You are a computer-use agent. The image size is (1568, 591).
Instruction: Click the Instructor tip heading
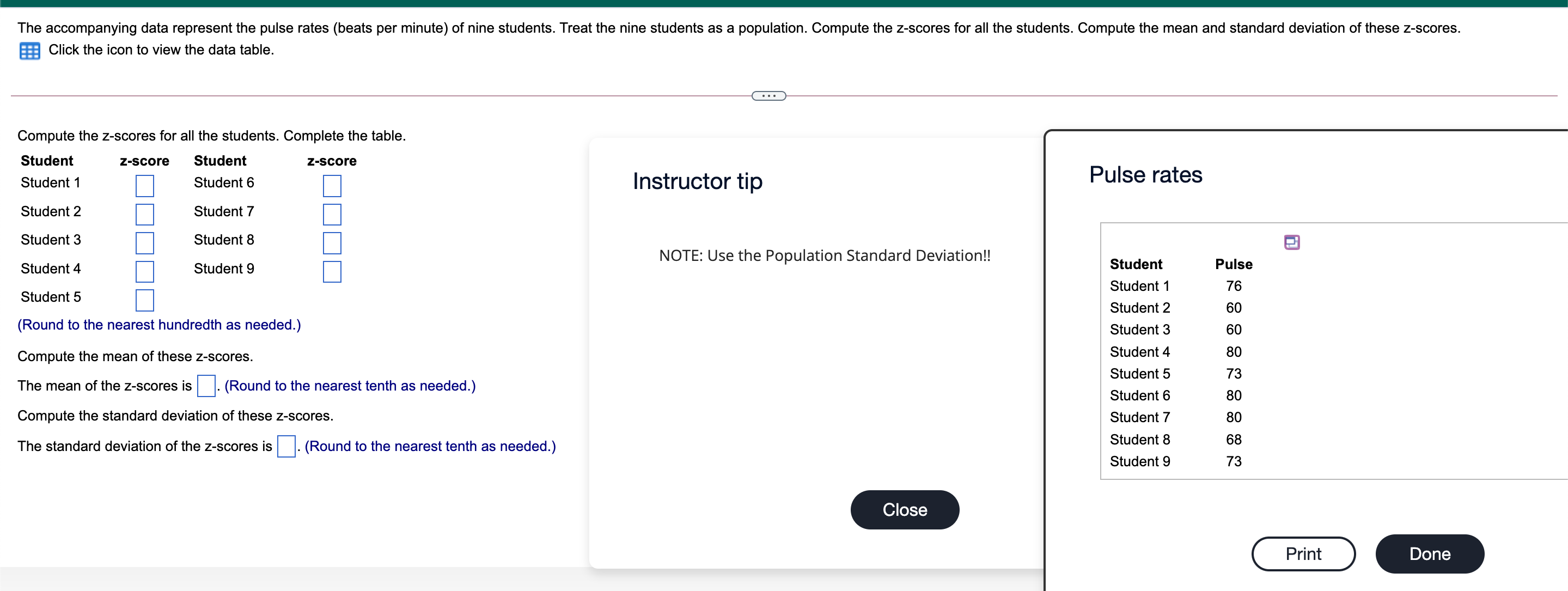point(697,181)
